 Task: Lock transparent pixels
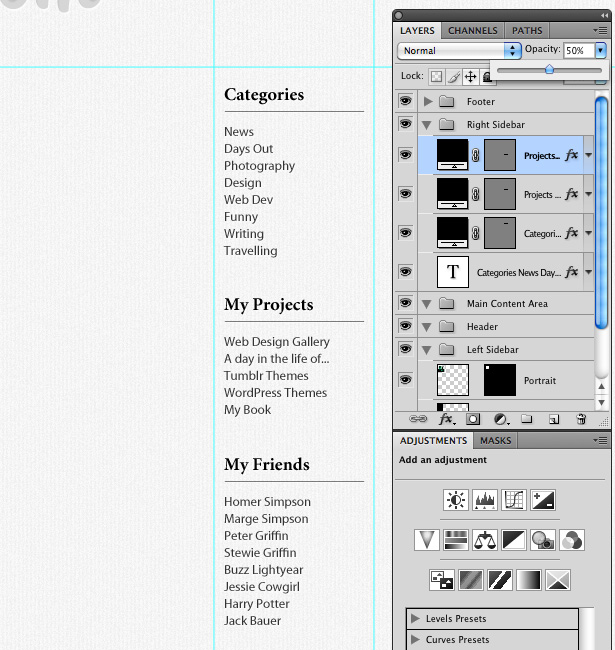point(436,77)
